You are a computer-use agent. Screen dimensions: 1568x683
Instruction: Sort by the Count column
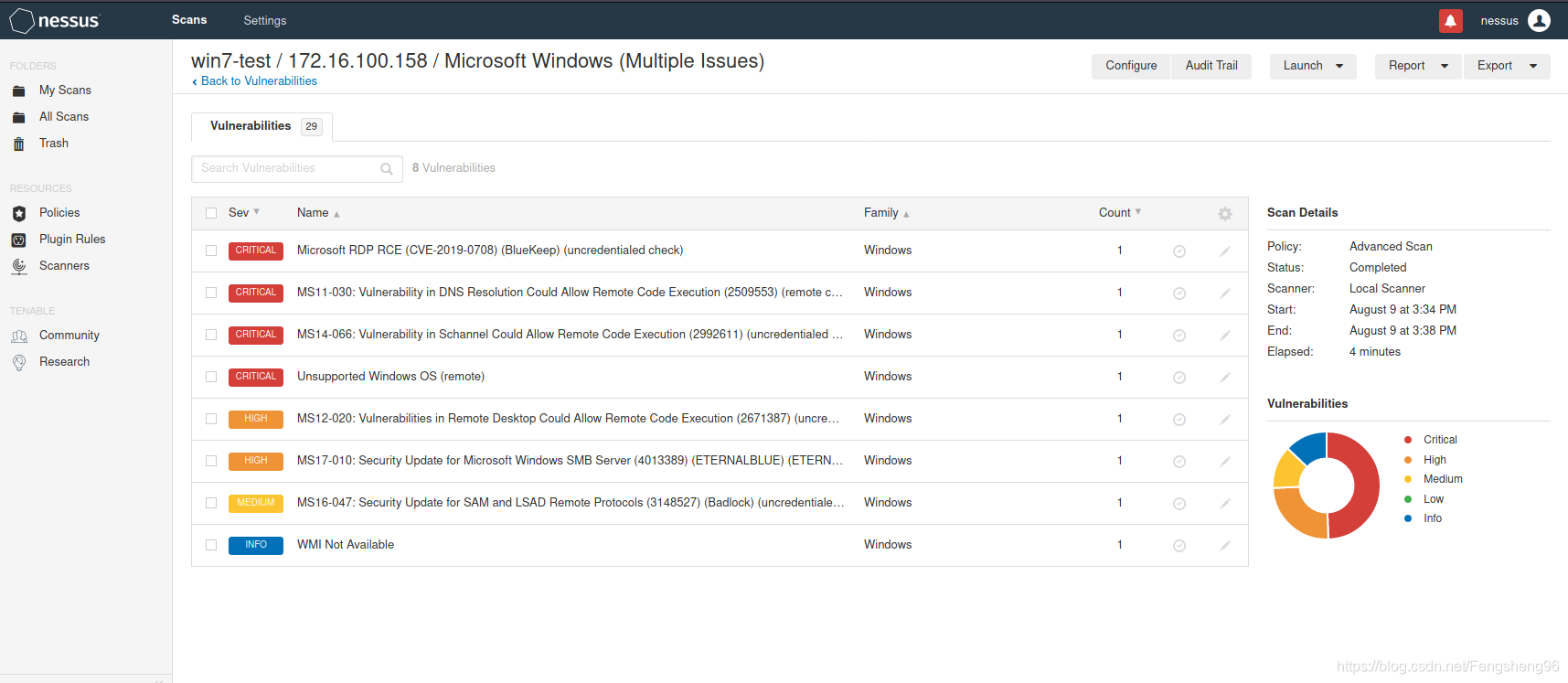(1120, 213)
